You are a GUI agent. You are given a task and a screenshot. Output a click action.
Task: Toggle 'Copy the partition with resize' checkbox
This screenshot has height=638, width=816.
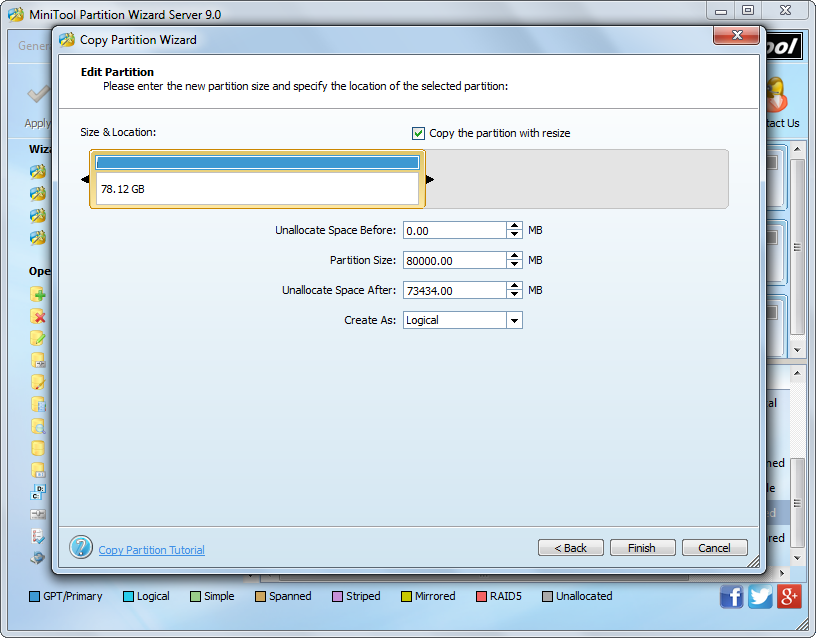(418, 133)
